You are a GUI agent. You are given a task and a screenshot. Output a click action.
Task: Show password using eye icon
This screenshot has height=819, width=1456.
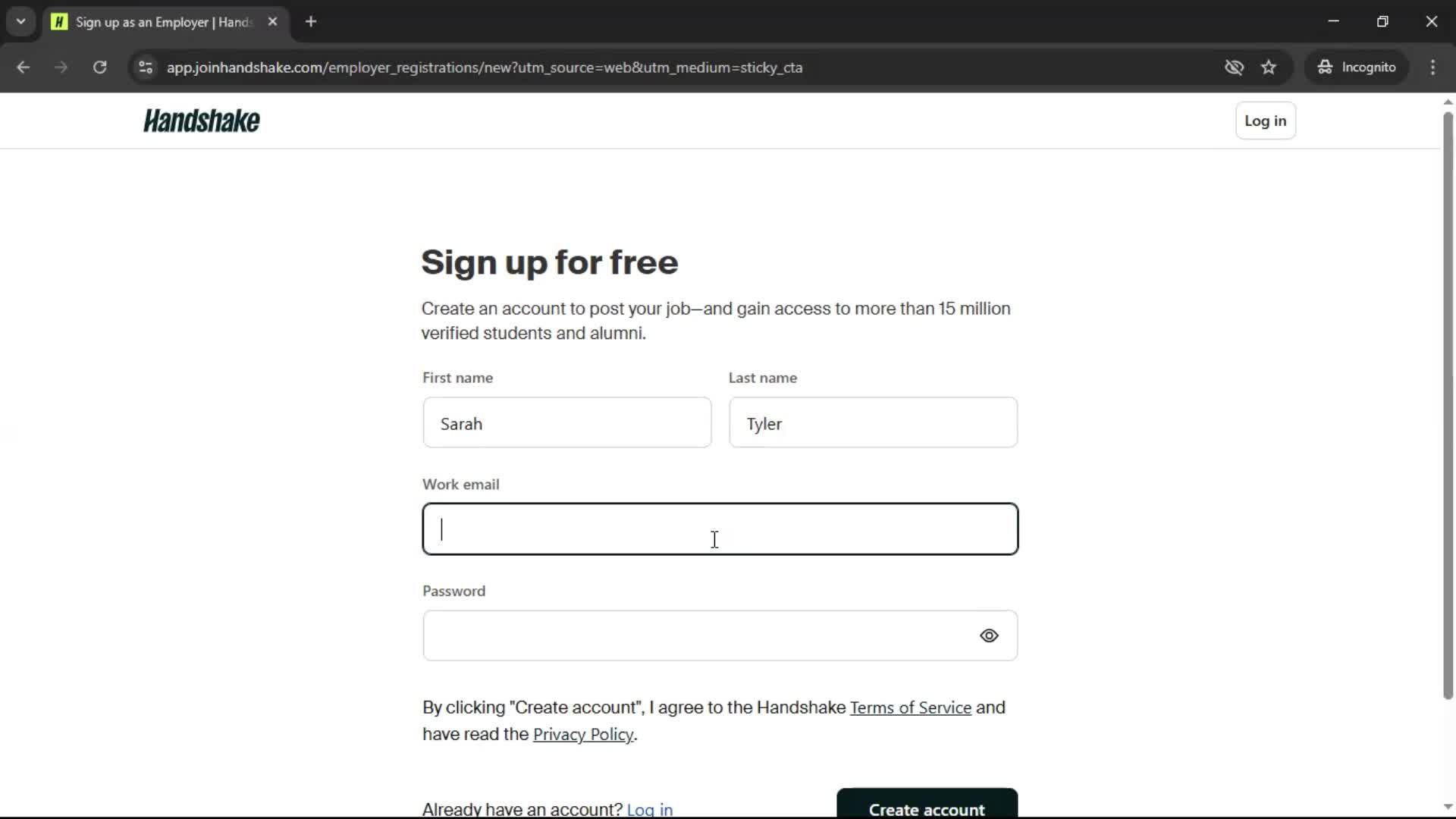point(989,635)
